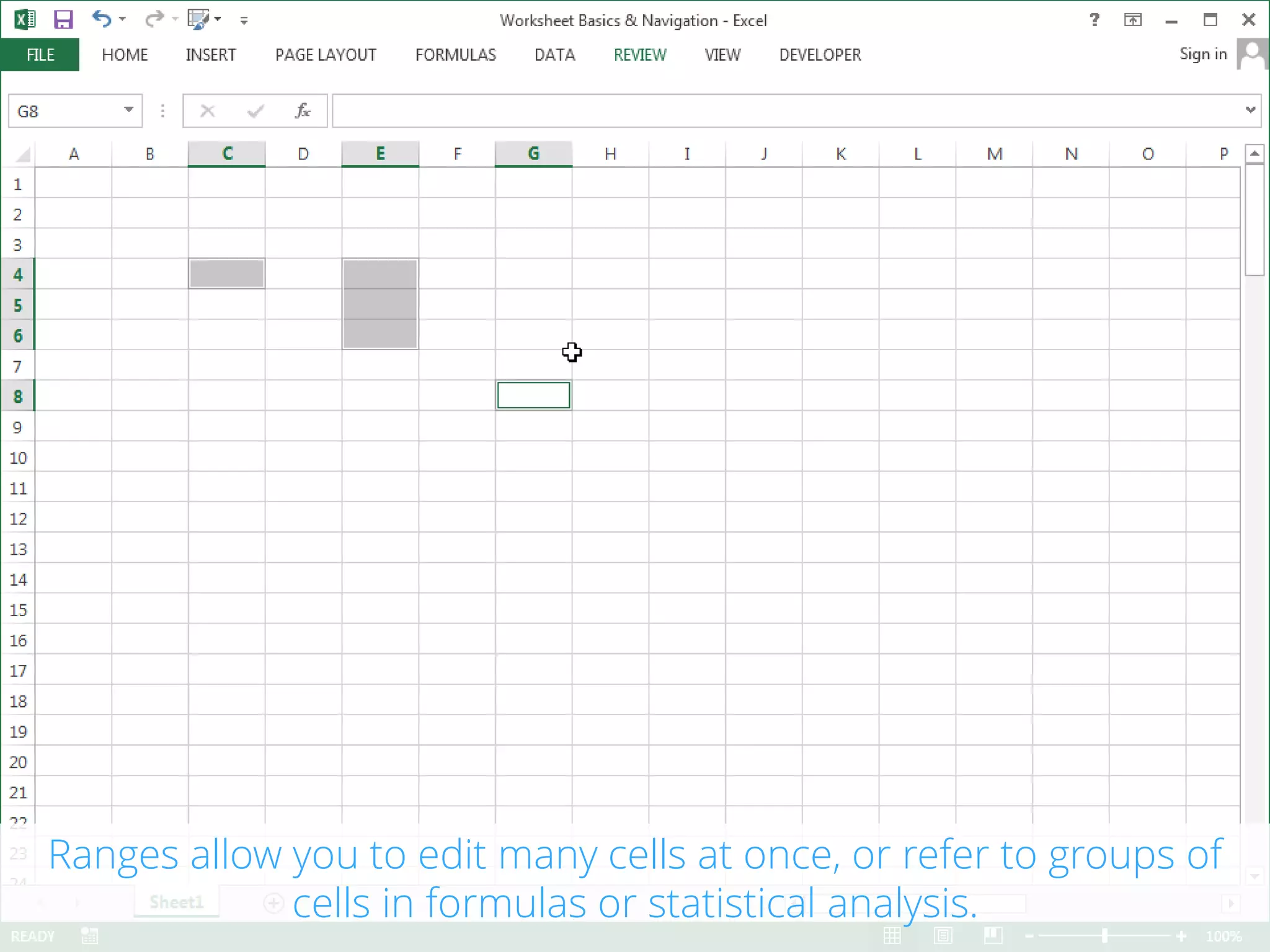The height and width of the screenshot is (952, 1270).
Task: Switch to Normal view icon in status bar
Action: tap(892, 936)
